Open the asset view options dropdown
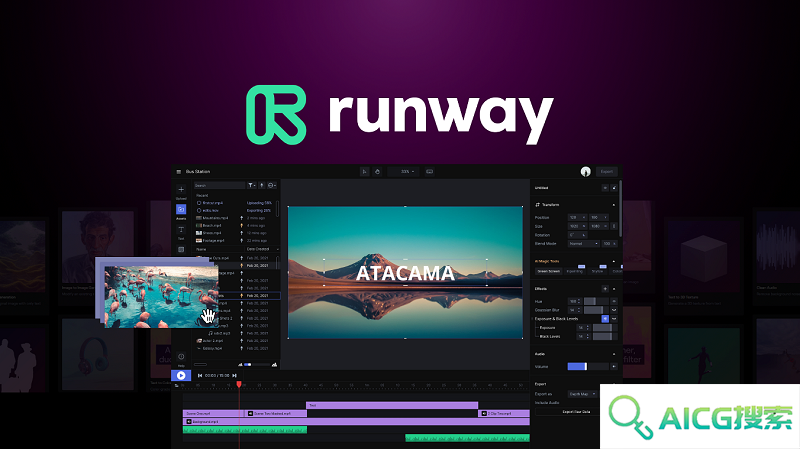800x449 pixels. [271, 185]
